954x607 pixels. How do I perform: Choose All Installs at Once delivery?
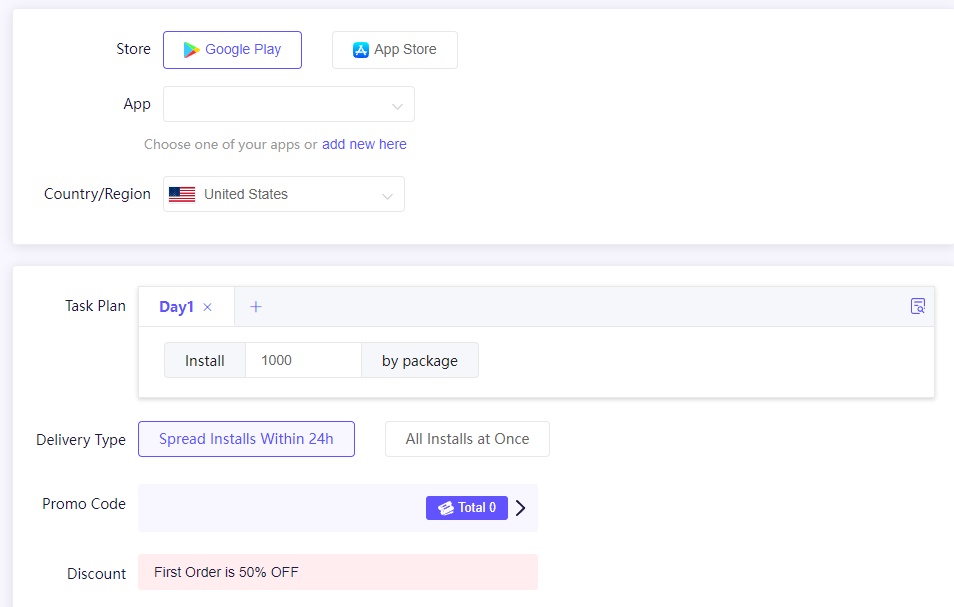[467, 439]
